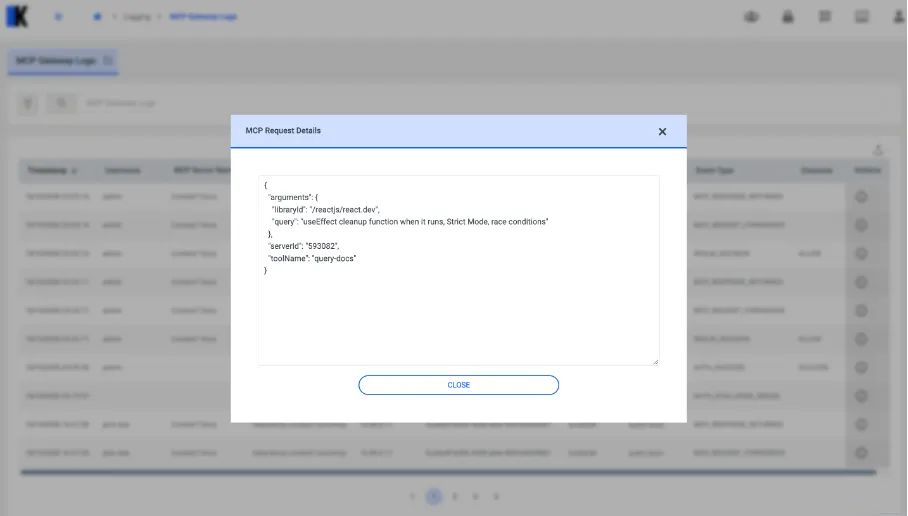Click the CLOSE button in the dialog

tap(459, 385)
